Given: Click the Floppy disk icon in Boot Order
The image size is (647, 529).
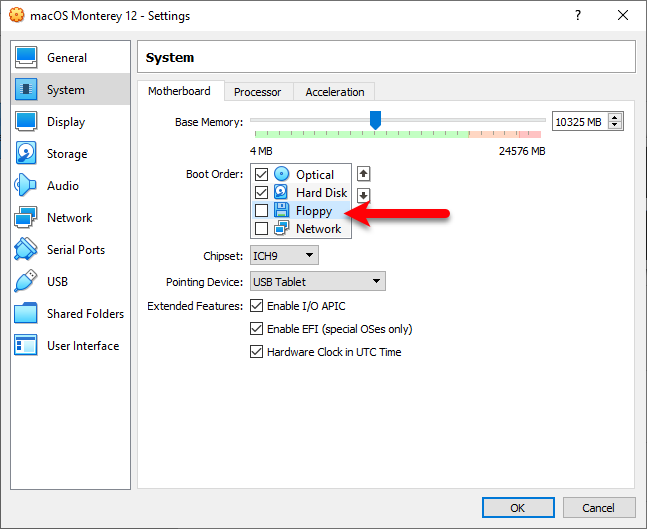Looking at the screenshot, I should pos(281,210).
